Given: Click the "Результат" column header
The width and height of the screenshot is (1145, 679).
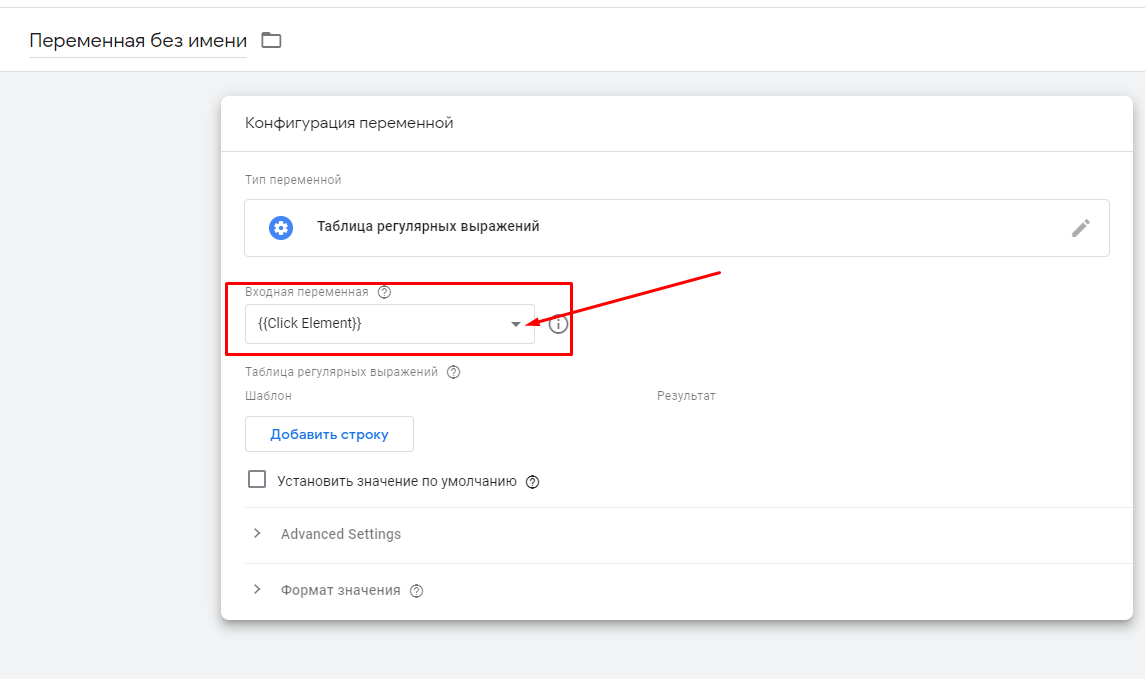Looking at the screenshot, I should click(686, 396).
